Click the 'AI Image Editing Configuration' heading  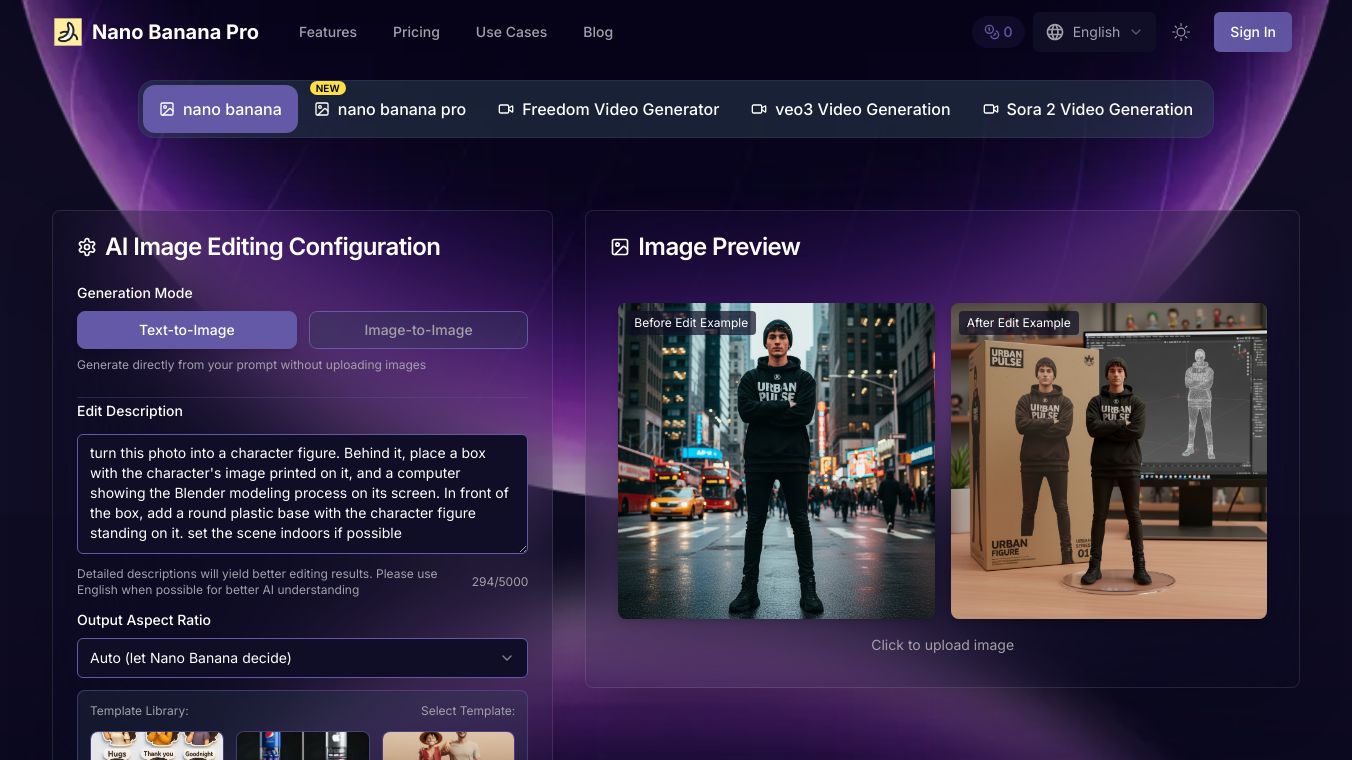tap(273, 247)
